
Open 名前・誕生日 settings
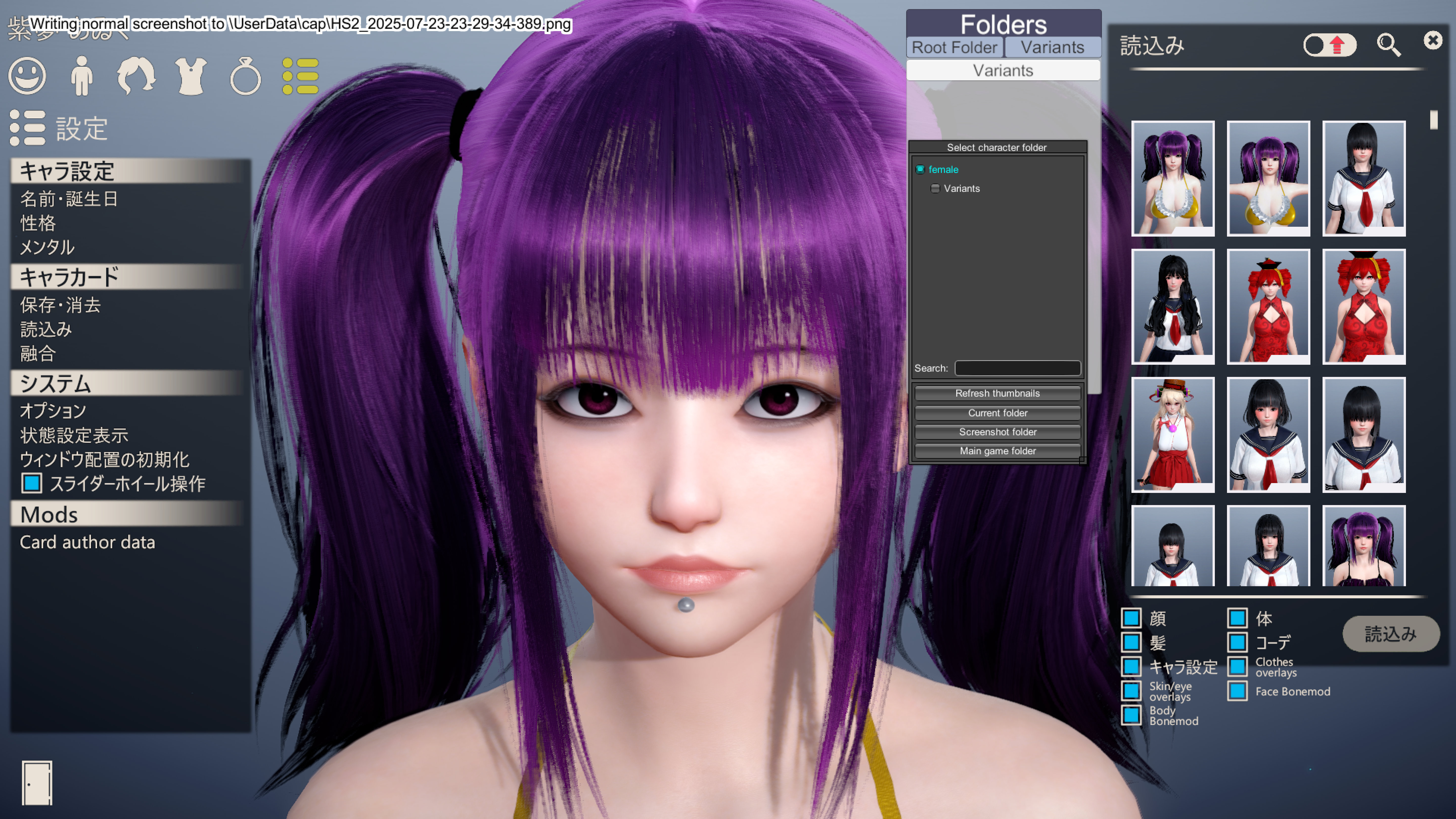coord(69,199)
